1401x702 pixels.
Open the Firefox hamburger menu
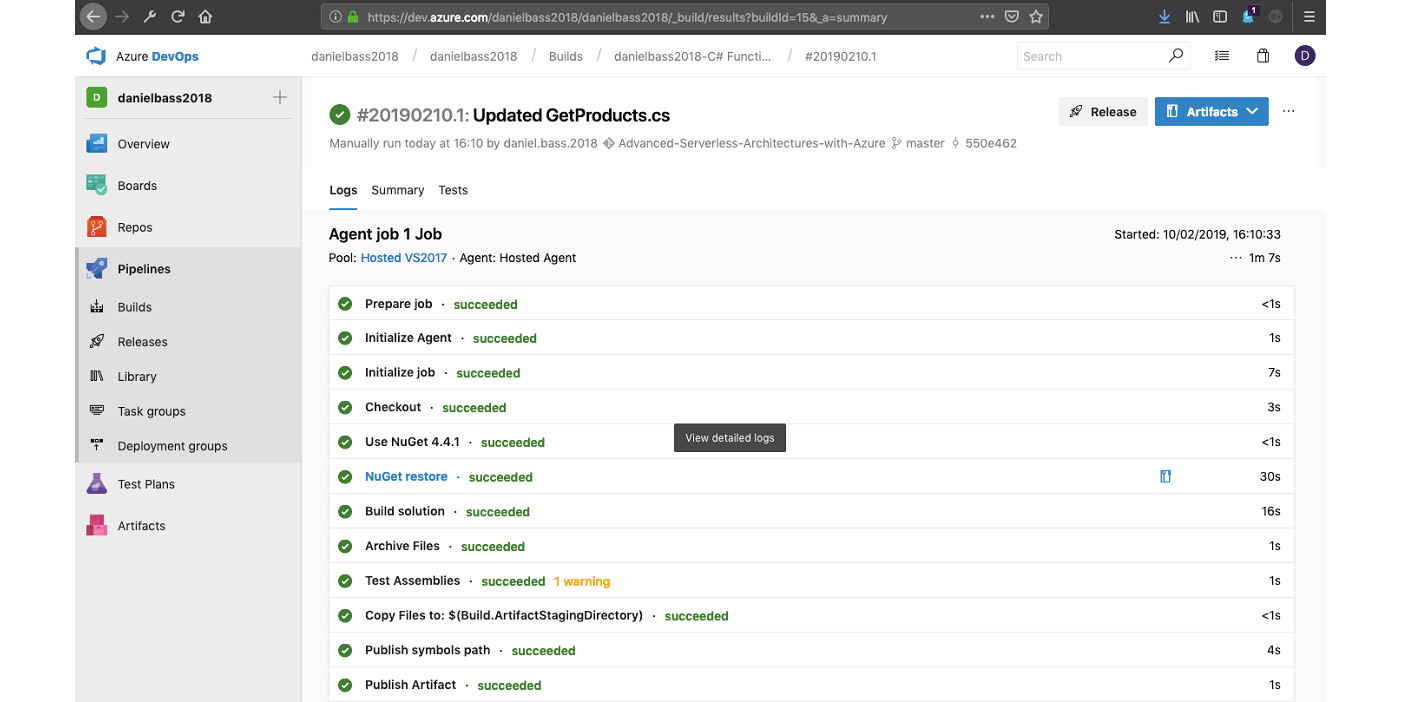tap(1309, 17)
